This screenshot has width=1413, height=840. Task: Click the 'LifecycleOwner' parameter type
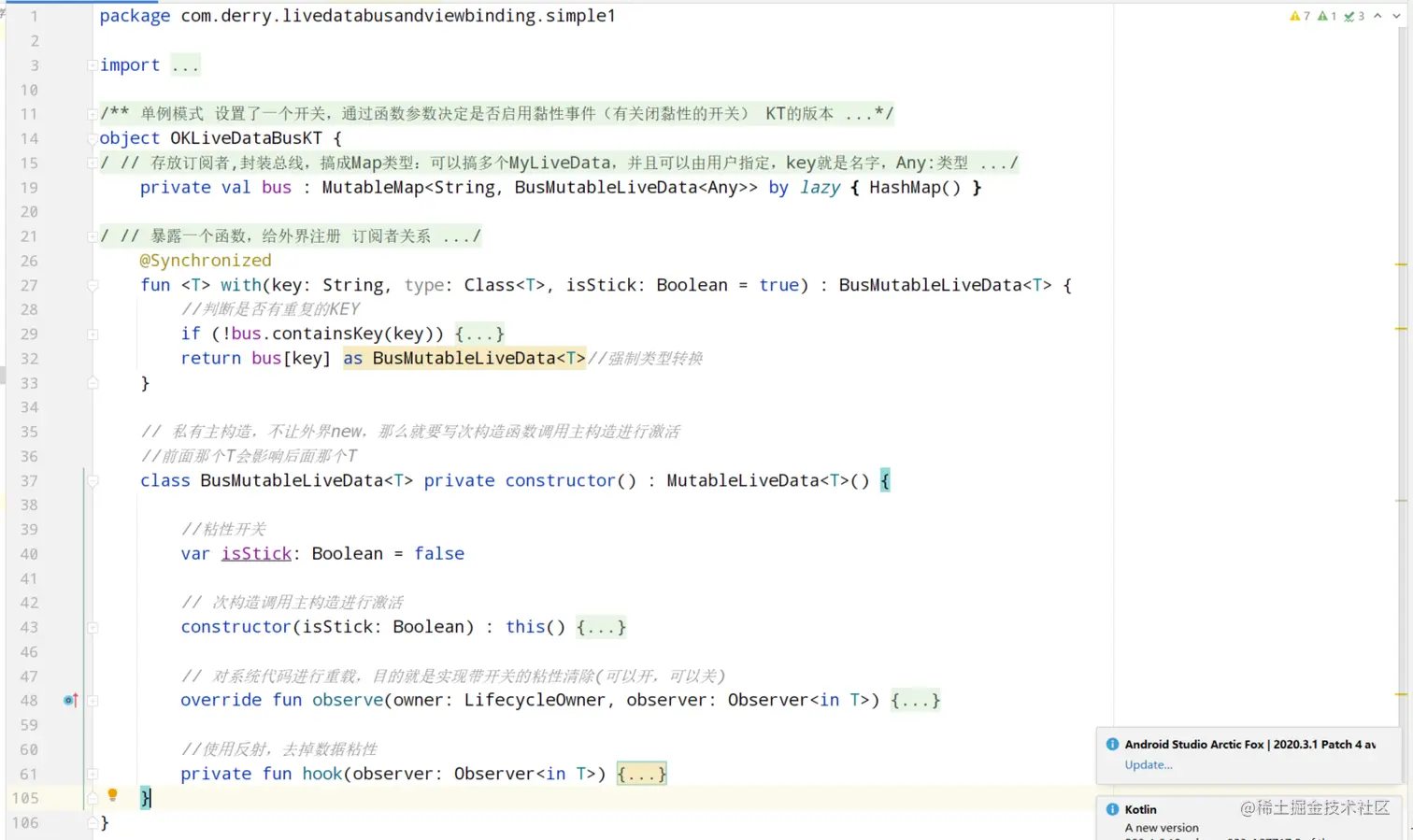coord(535,700)
